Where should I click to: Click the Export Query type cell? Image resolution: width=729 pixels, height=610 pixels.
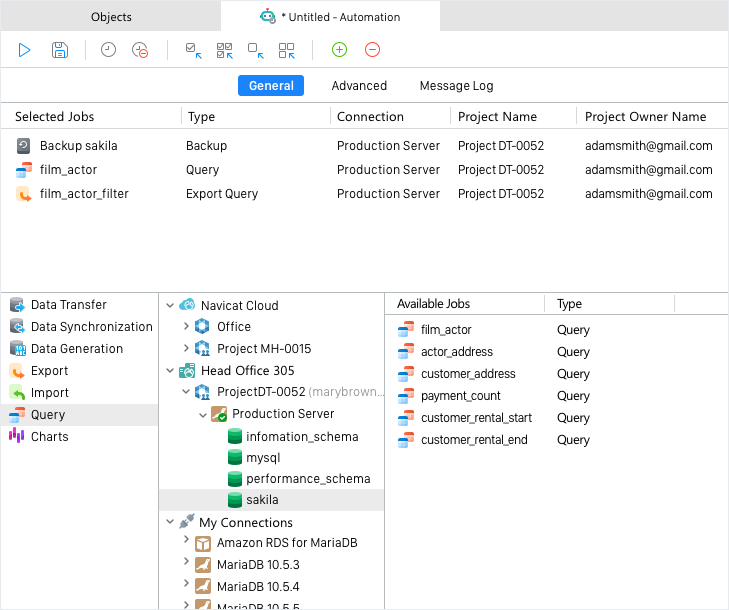click(222, 194)
